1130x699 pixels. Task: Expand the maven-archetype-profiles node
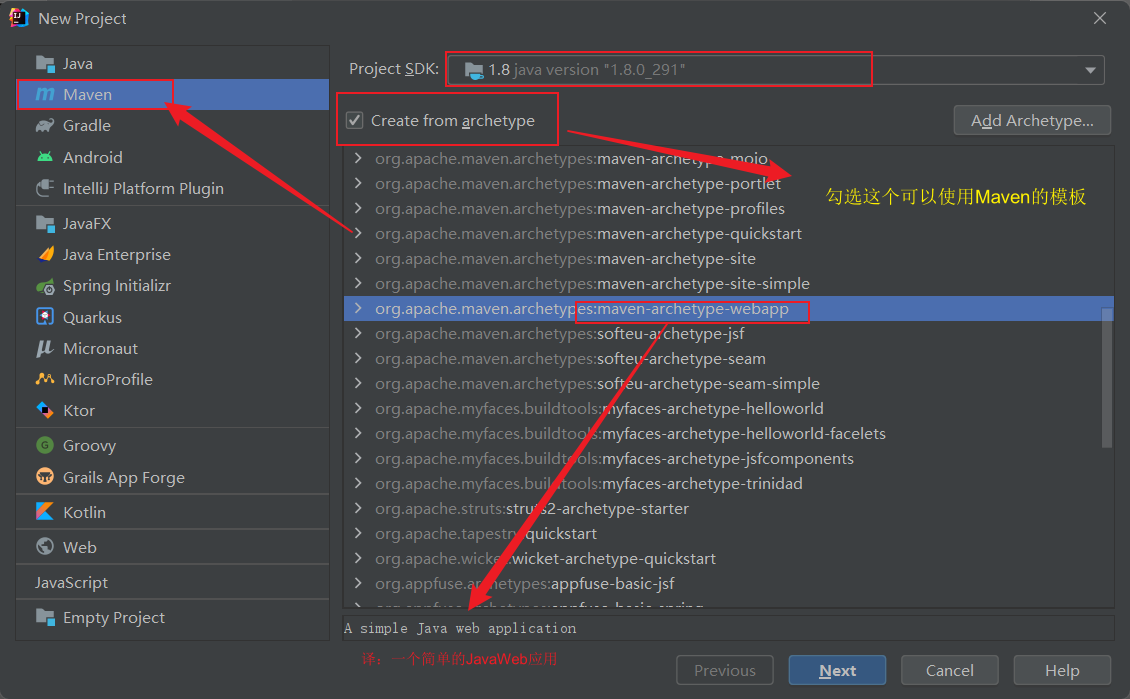coord(358,208)
